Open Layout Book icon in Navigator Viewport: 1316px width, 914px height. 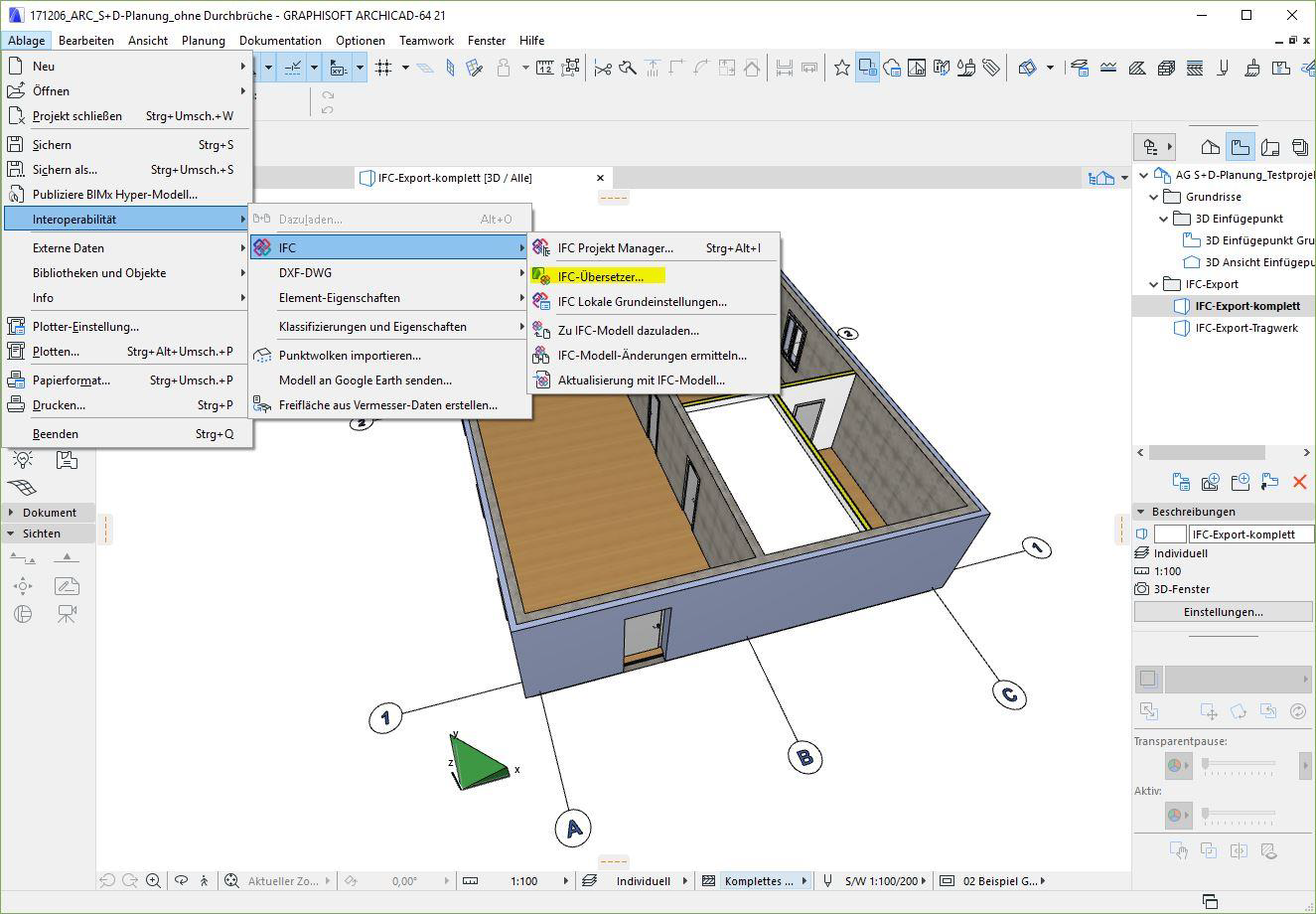(x=1269, y=147)
